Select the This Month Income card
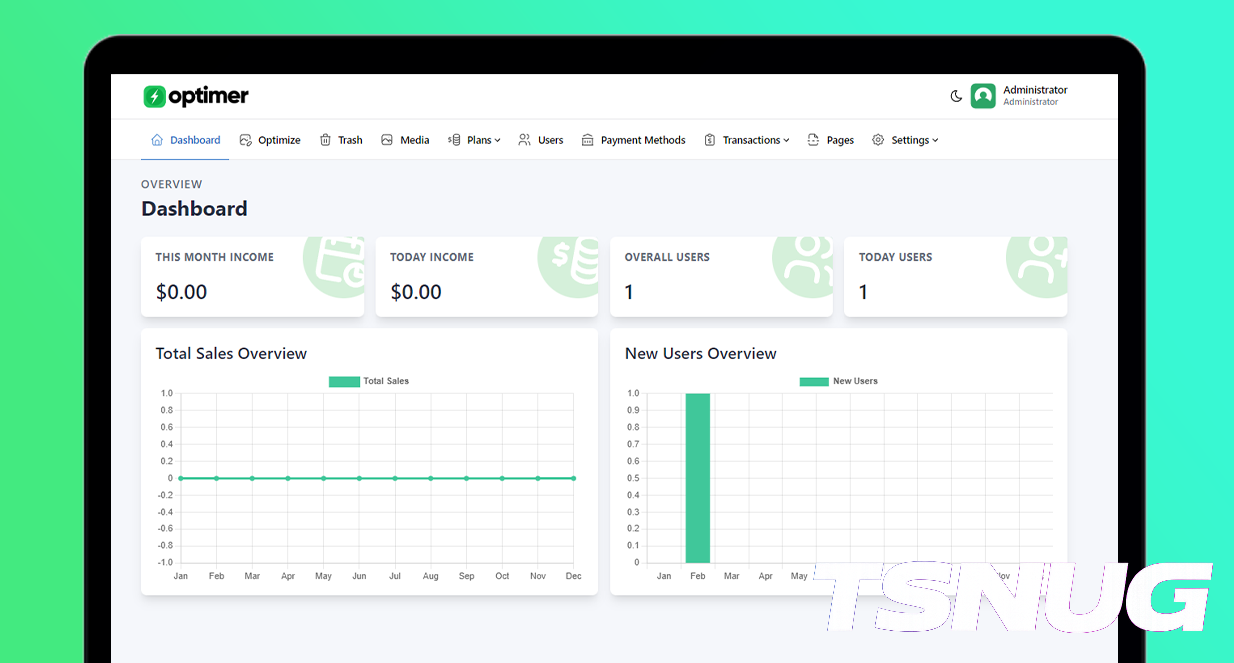 click(x=252, y=277)
